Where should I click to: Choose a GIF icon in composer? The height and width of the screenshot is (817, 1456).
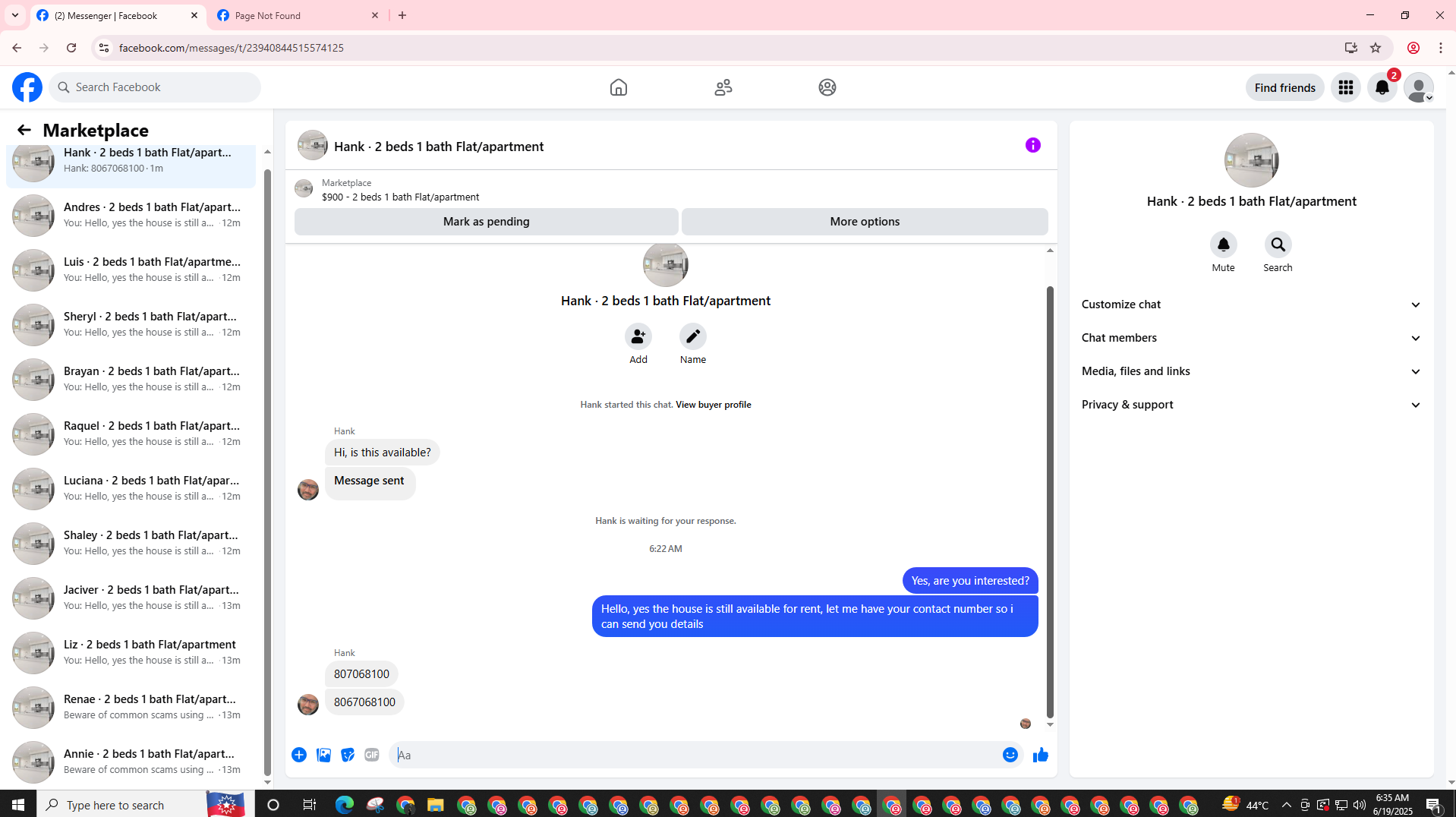point(372,755)
